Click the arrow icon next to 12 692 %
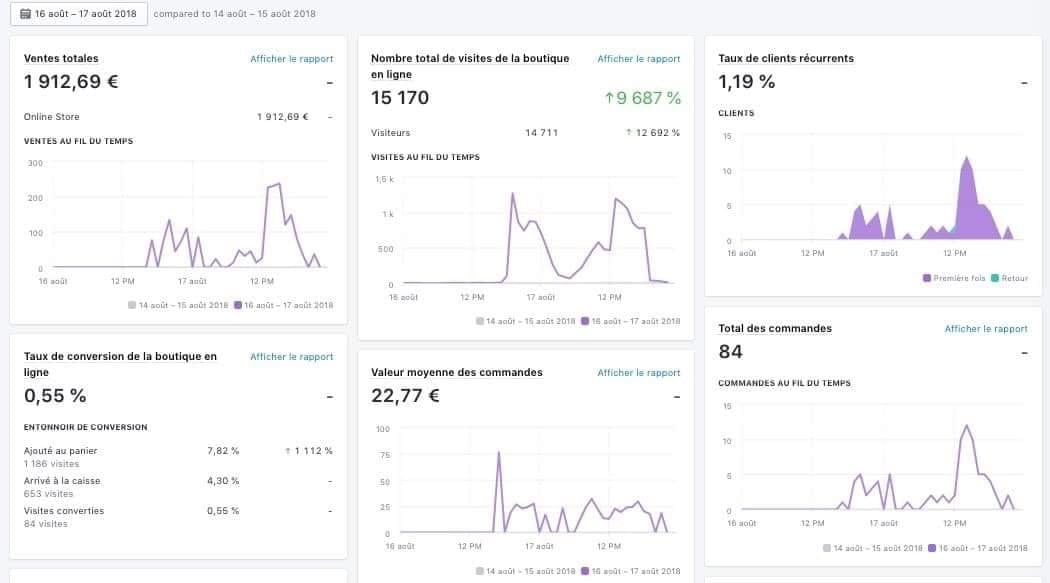This screenshot has width=1050, height=583. [x=629, y=133]
